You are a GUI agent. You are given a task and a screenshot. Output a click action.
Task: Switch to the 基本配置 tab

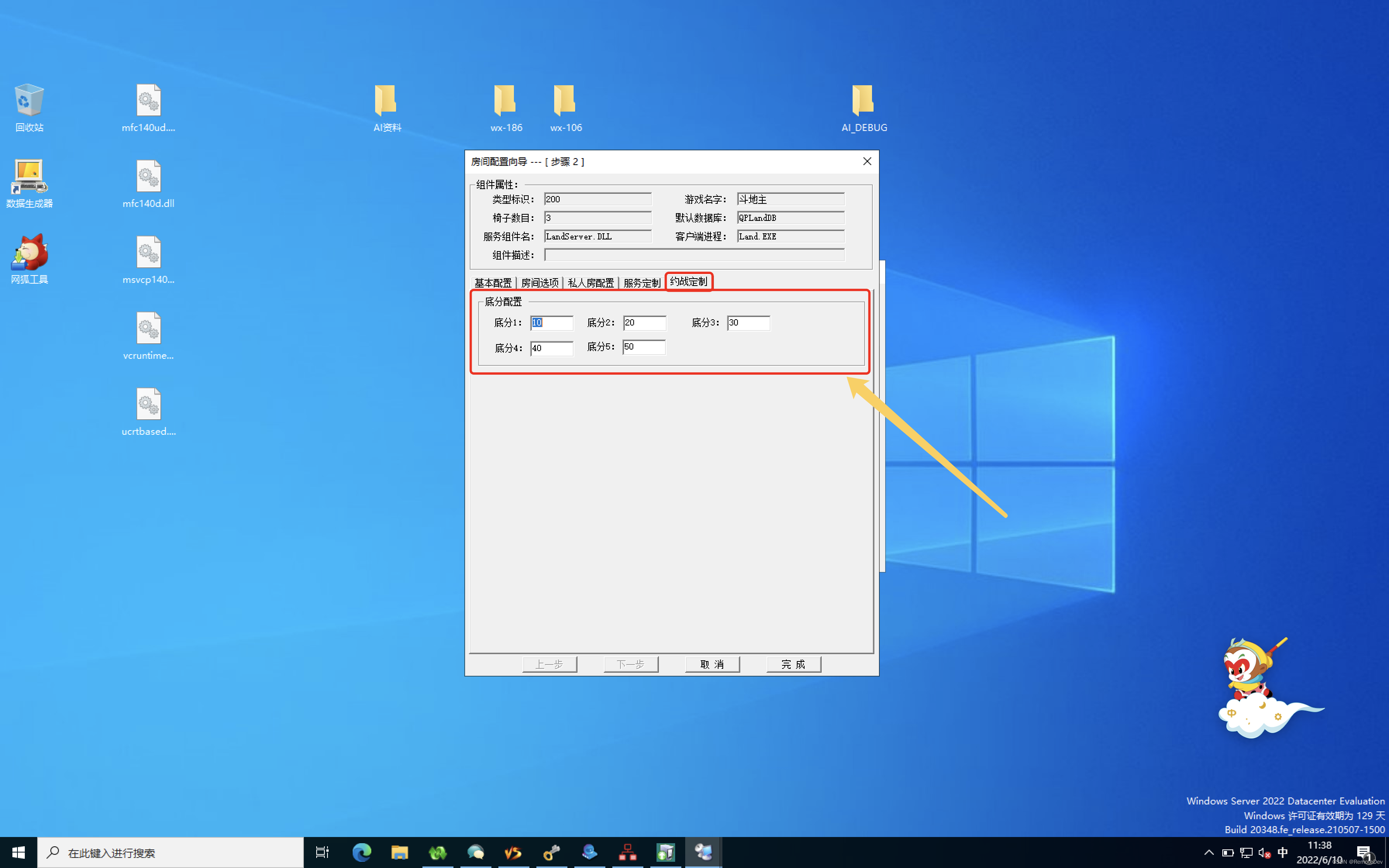pyautogui.click(x=493, y=283)
